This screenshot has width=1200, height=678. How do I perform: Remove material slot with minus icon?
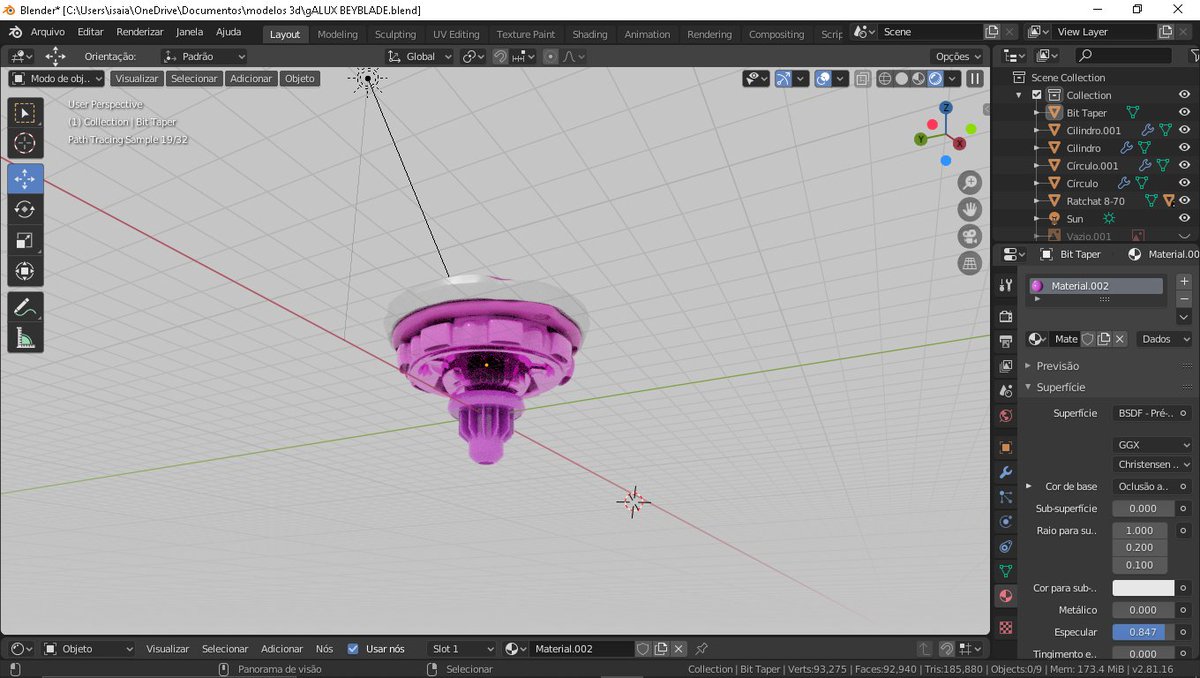click(1184, 298)
